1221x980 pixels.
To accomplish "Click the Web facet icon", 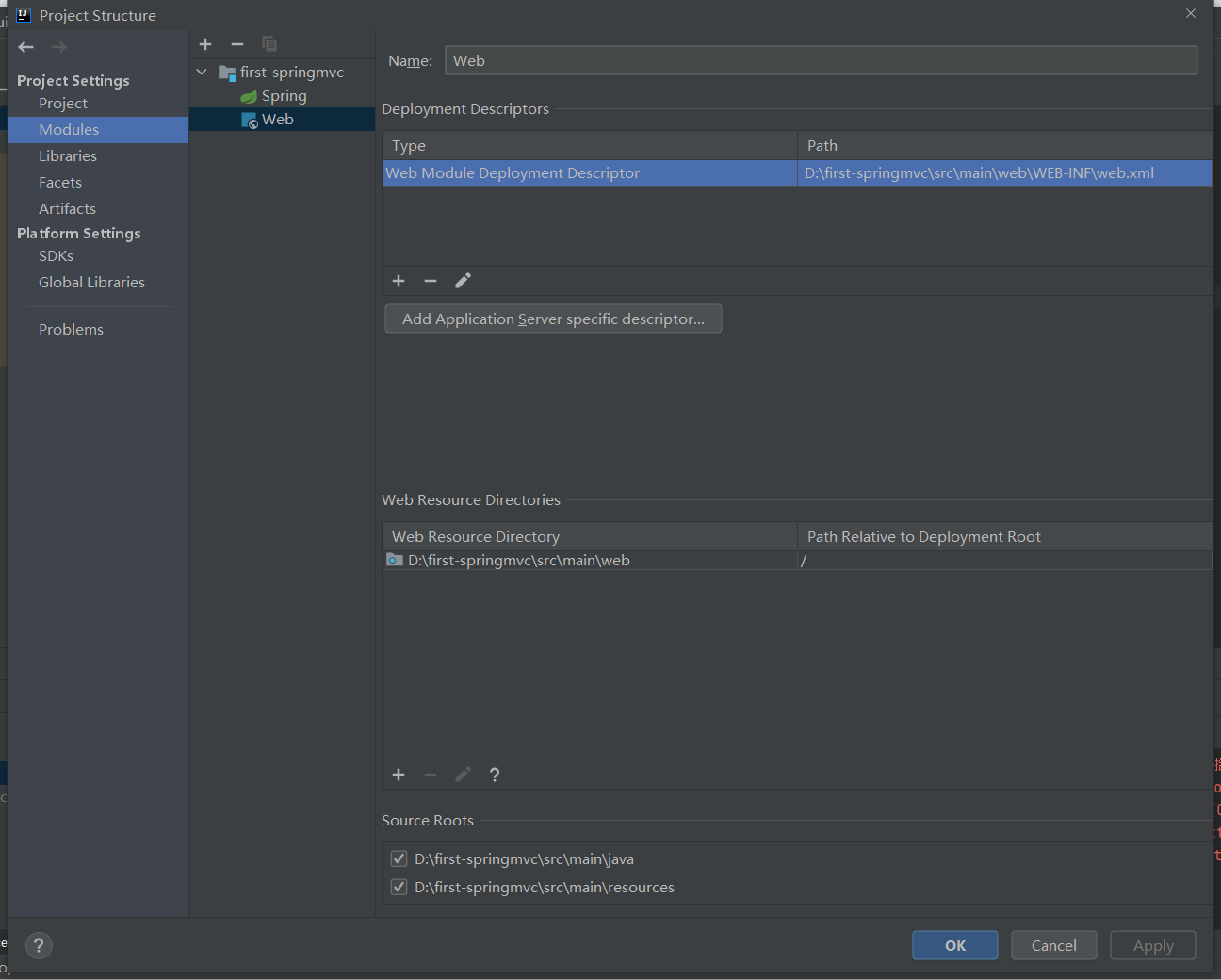I will [250, 121].
